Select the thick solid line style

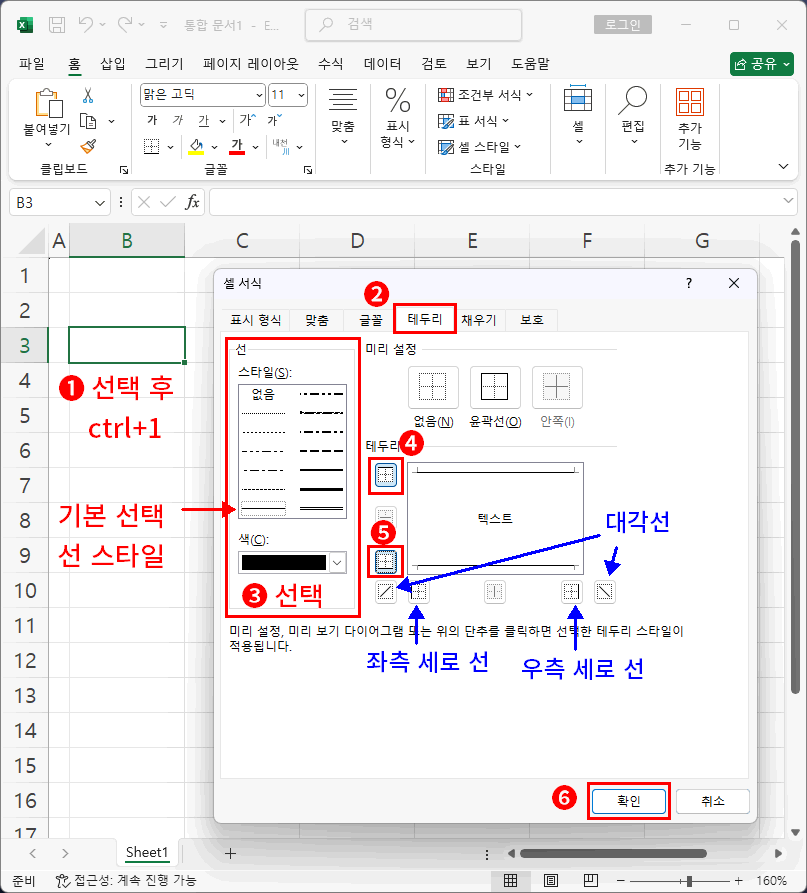322,489
